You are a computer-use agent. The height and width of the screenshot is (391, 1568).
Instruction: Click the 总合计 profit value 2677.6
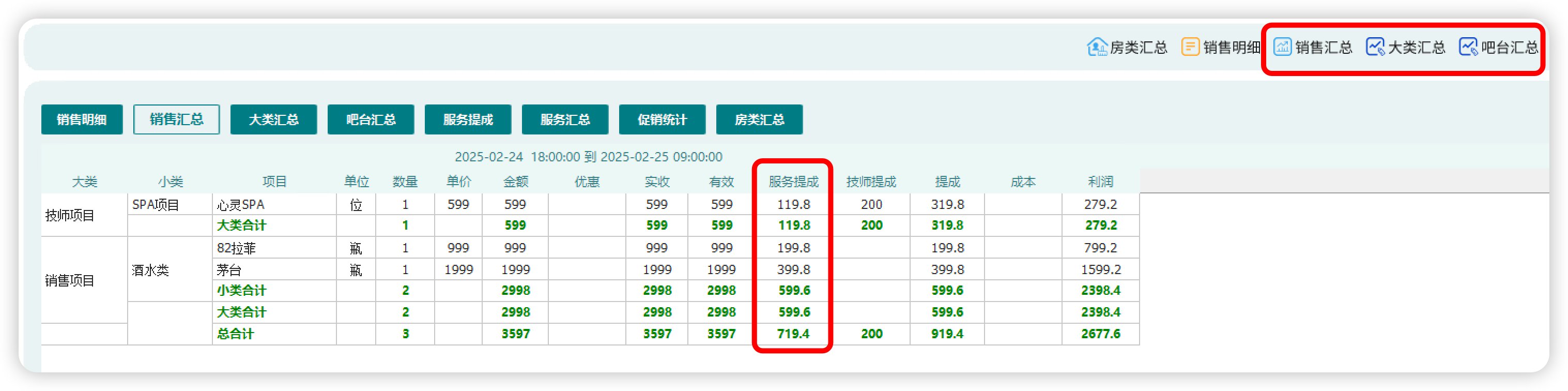1100,334
